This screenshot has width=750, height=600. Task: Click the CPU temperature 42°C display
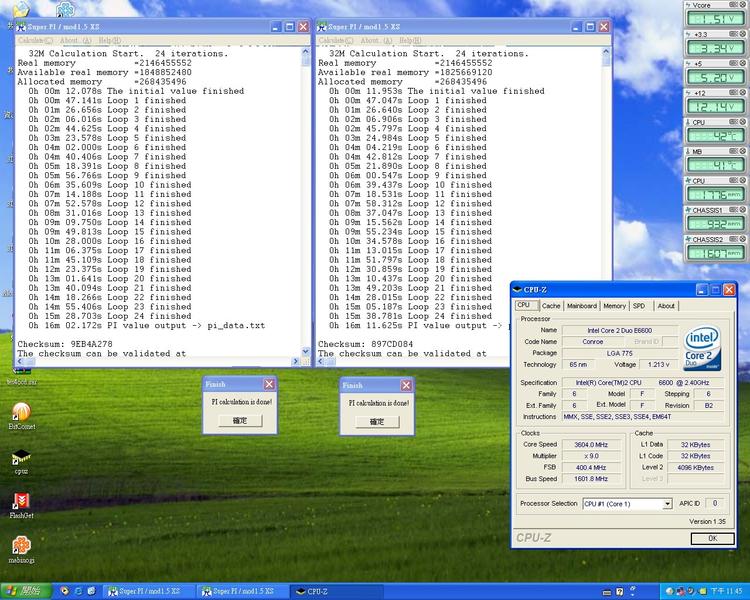pyautogui.click(x=716, y=136)
